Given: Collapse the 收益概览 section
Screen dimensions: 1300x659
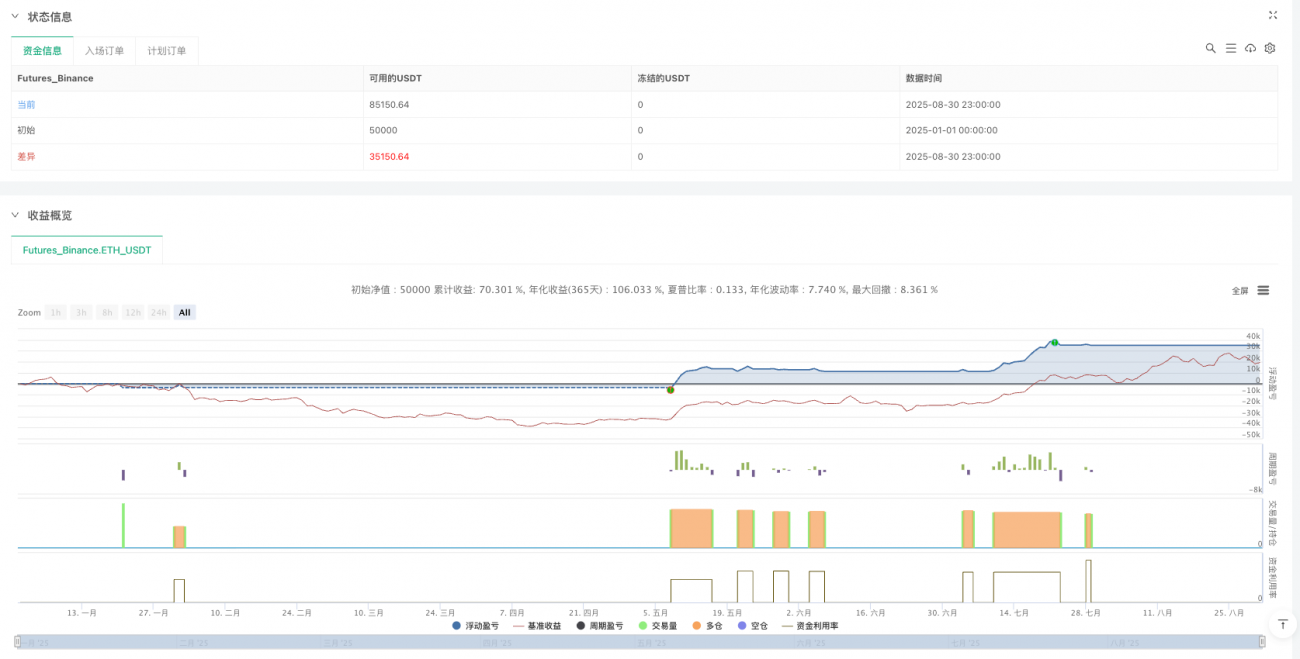Looking at the screenshot, I should pos(14,215).
